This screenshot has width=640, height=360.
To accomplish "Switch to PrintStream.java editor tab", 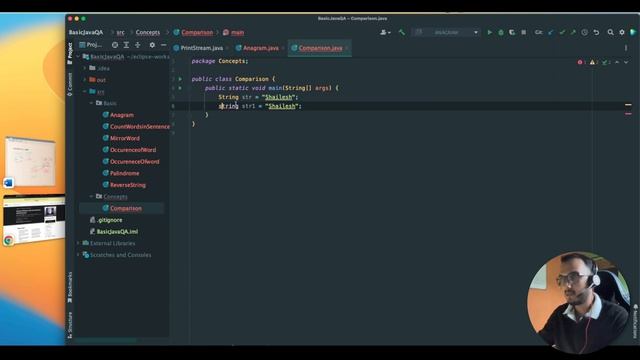I will tap(201, 48).
